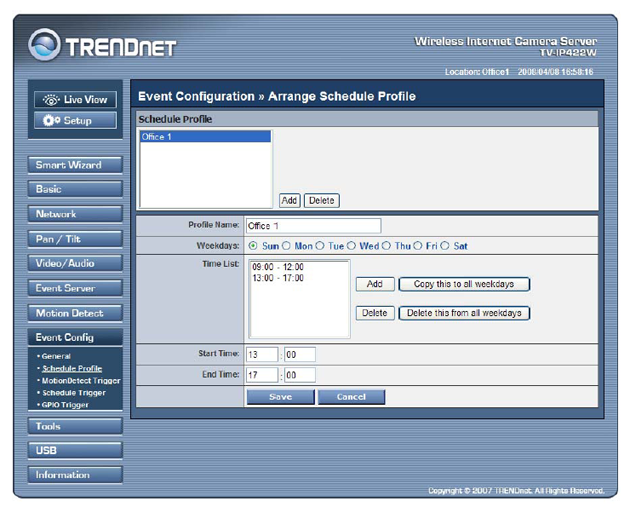This screenshot has width=630, height=507.
Task: Select Office 1 in Schedule Profile list
Action: pyautogui.click(x=205, y=137)
